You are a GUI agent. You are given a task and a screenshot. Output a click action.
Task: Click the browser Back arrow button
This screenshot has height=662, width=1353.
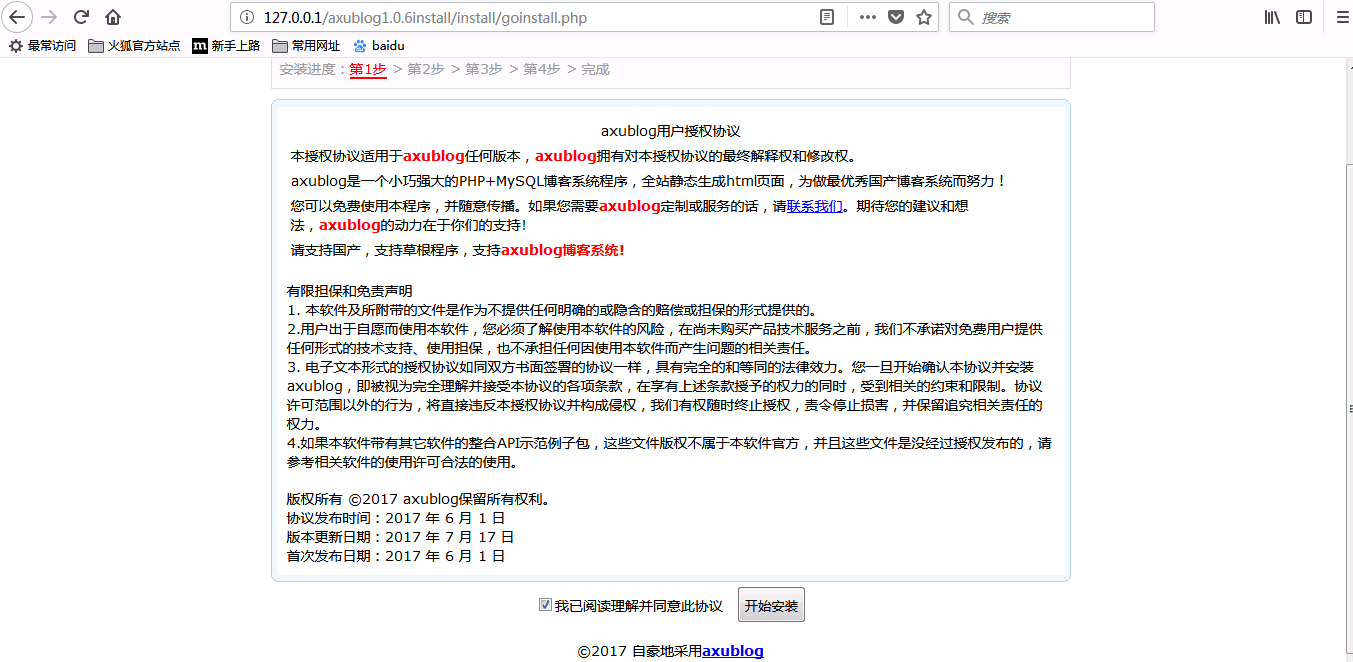tap(17, 17)
